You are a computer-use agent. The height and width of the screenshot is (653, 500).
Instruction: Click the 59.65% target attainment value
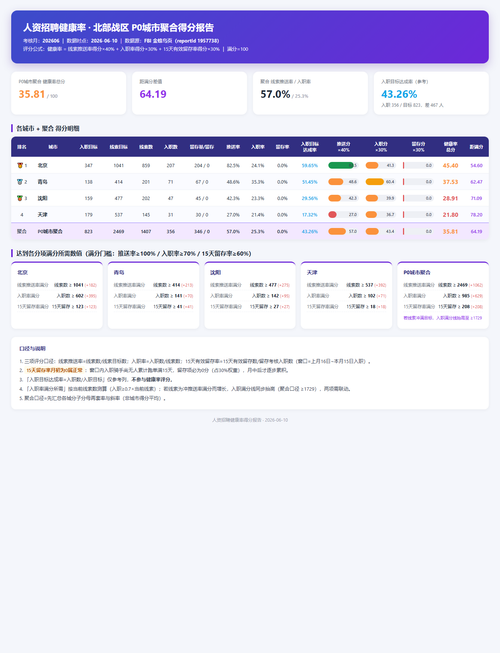(x=310, y=165)
